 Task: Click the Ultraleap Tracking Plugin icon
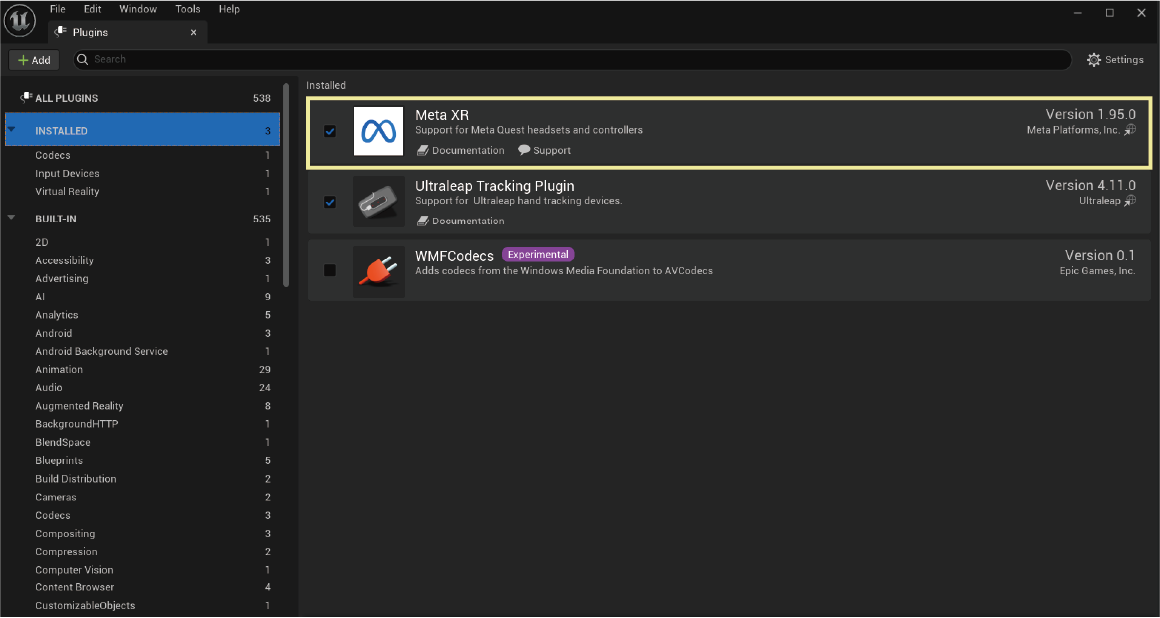click(x=379, y=201)
